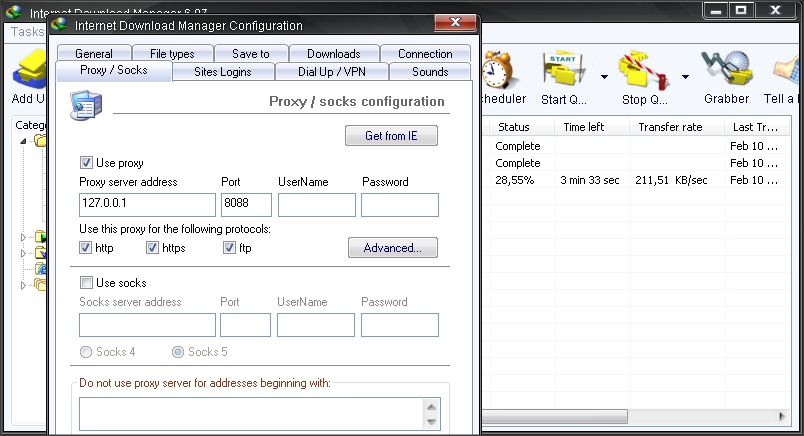804x436 pixels.
Task: Click the Last Try column header
Action: coord(755,127)
